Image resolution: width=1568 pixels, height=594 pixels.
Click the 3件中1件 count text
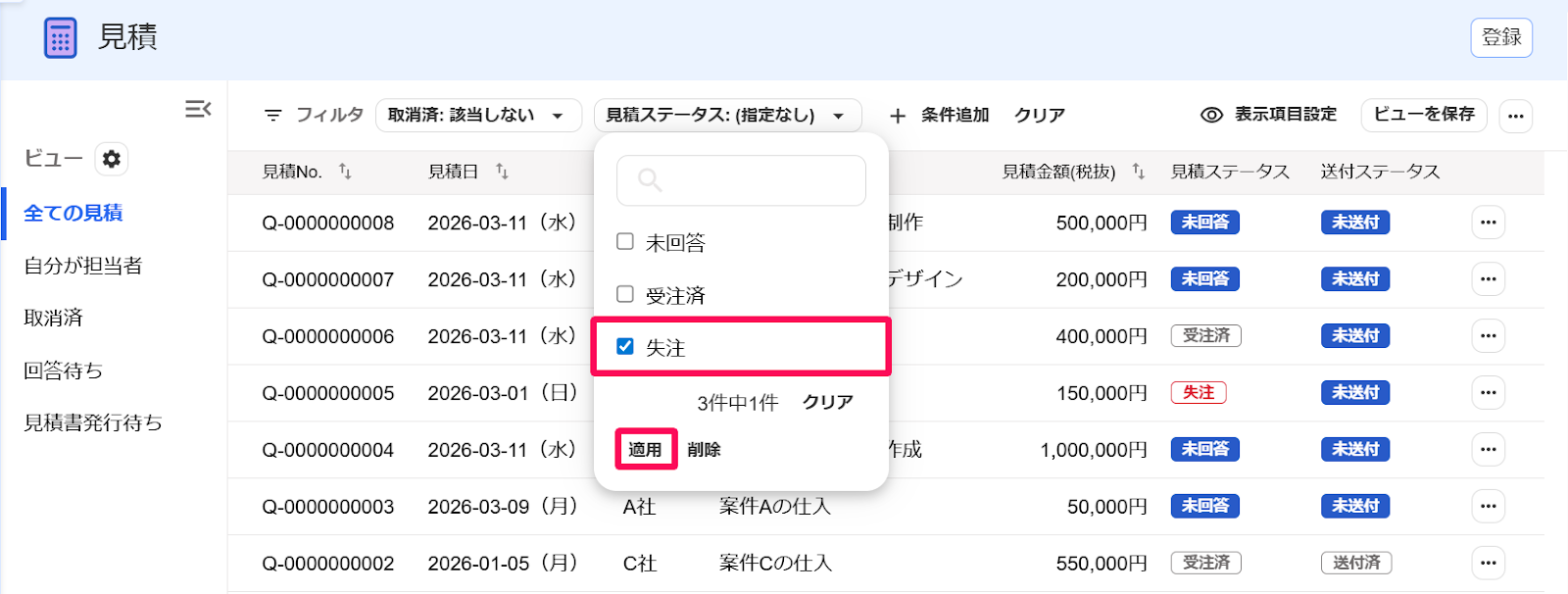(x=738, y=403)
